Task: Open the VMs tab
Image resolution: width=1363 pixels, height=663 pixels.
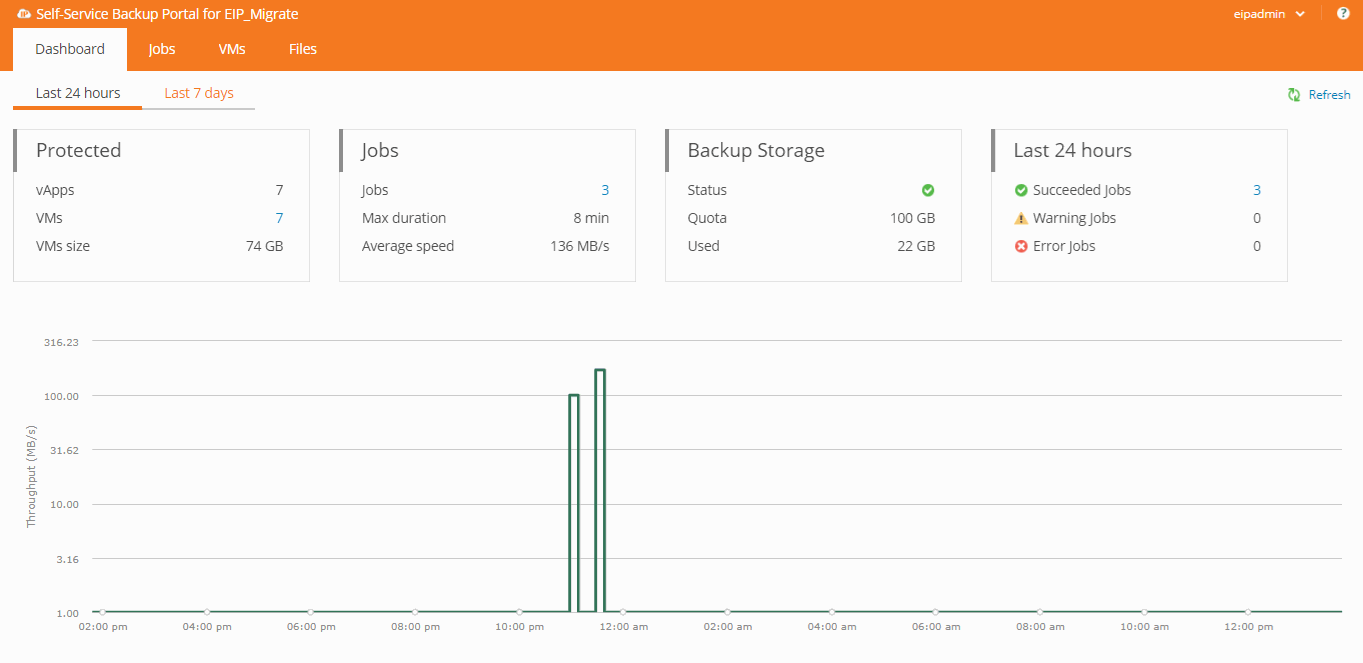Action: tap(232, 49)
